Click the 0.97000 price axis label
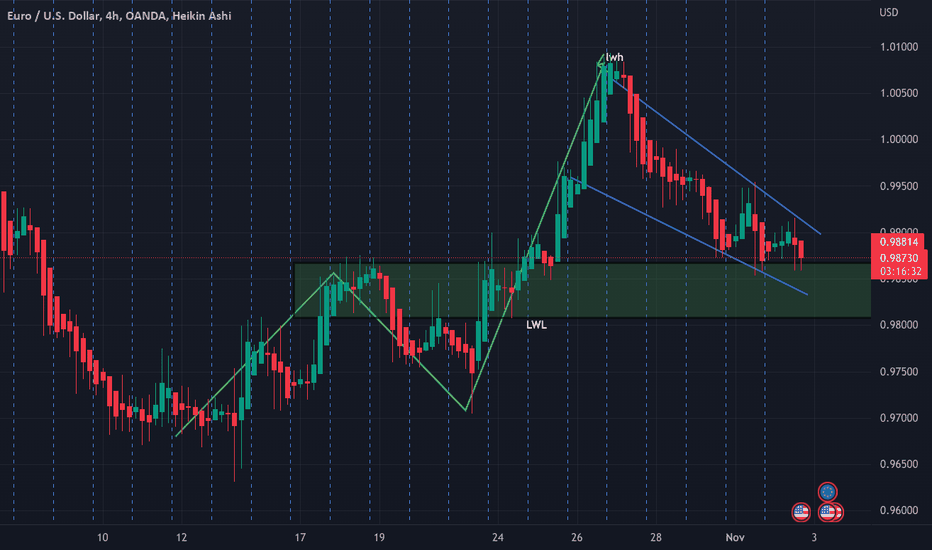The width and height of the screenshot is (932, 550). click(899, 418)
